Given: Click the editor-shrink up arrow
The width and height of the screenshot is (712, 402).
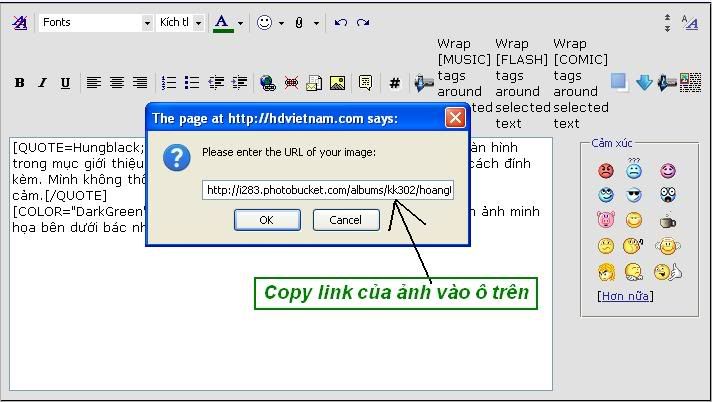Looking at the screenshot, I should click(x=667, y=18).
